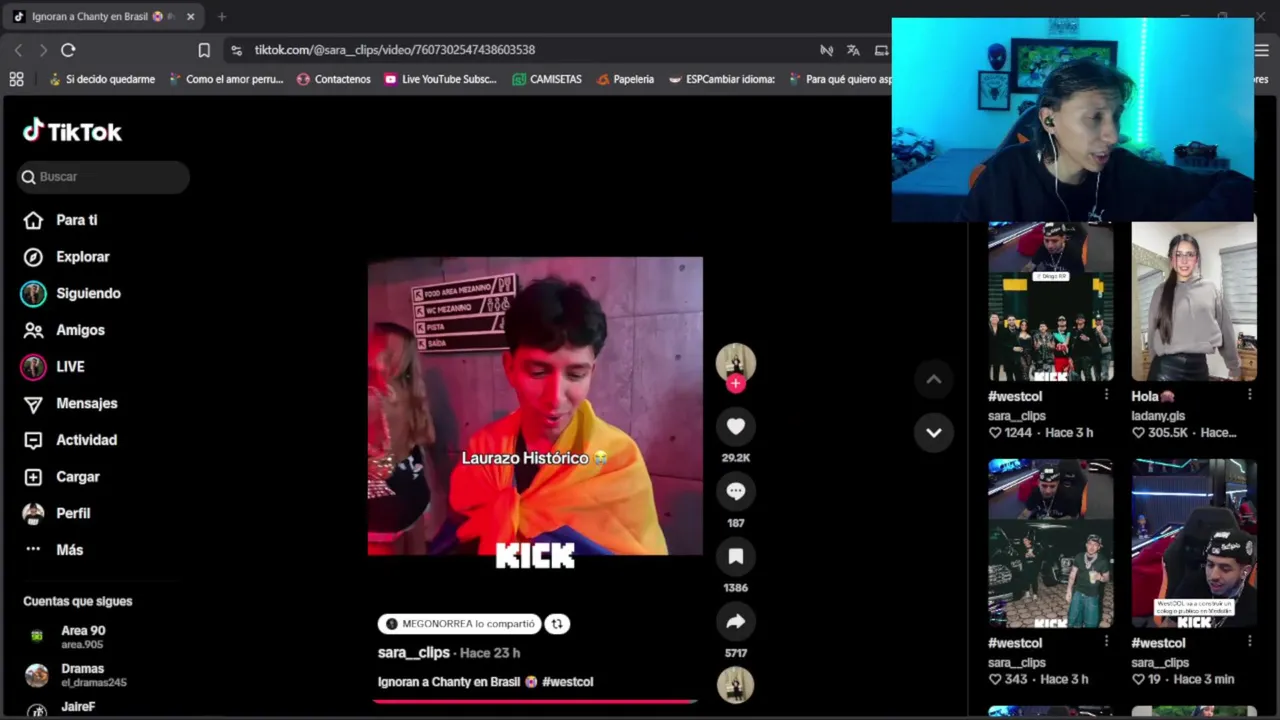Open the apps grid icon in bookmarks bar

click(16, 79)
